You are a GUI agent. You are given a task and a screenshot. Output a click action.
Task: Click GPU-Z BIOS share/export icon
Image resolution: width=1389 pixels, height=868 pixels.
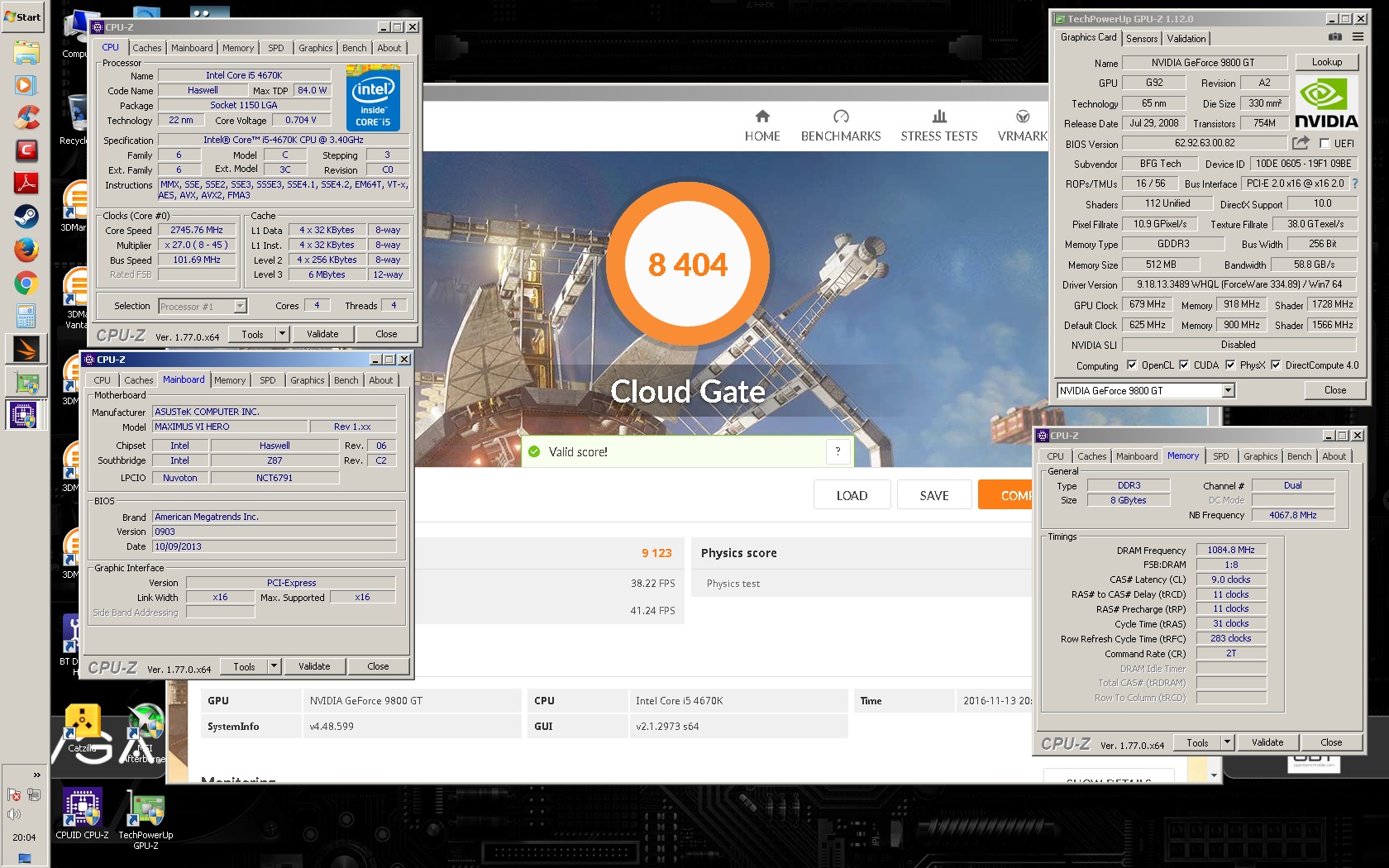[x=1301, y=143]
